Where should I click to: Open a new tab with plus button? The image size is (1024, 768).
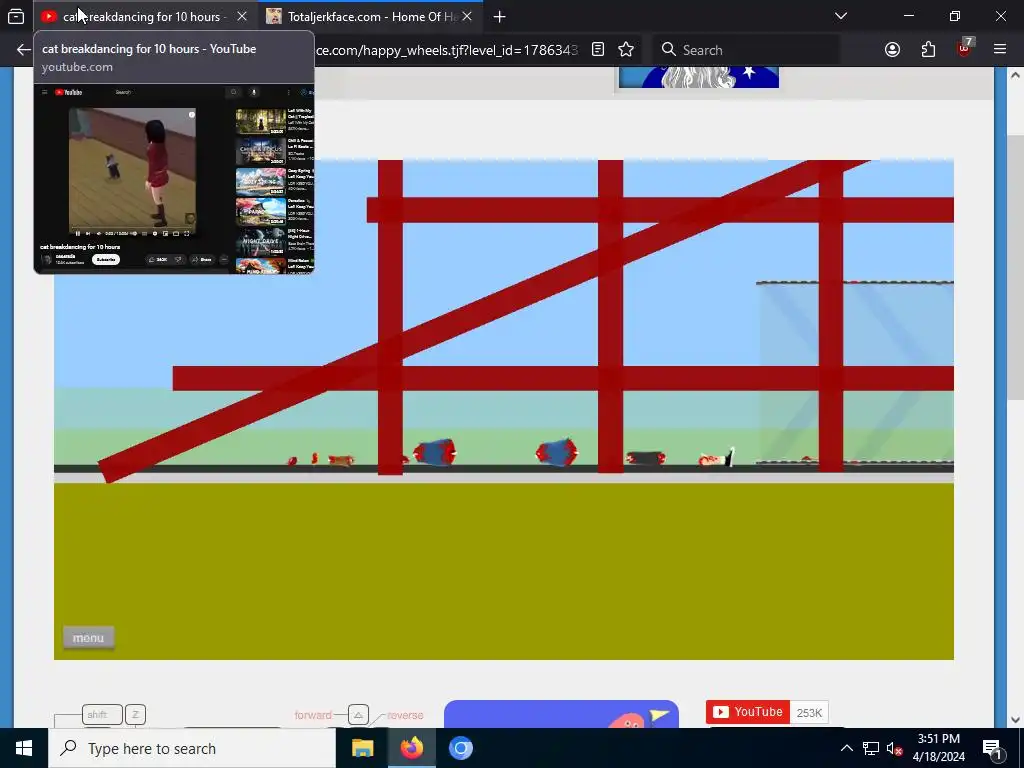500,16
